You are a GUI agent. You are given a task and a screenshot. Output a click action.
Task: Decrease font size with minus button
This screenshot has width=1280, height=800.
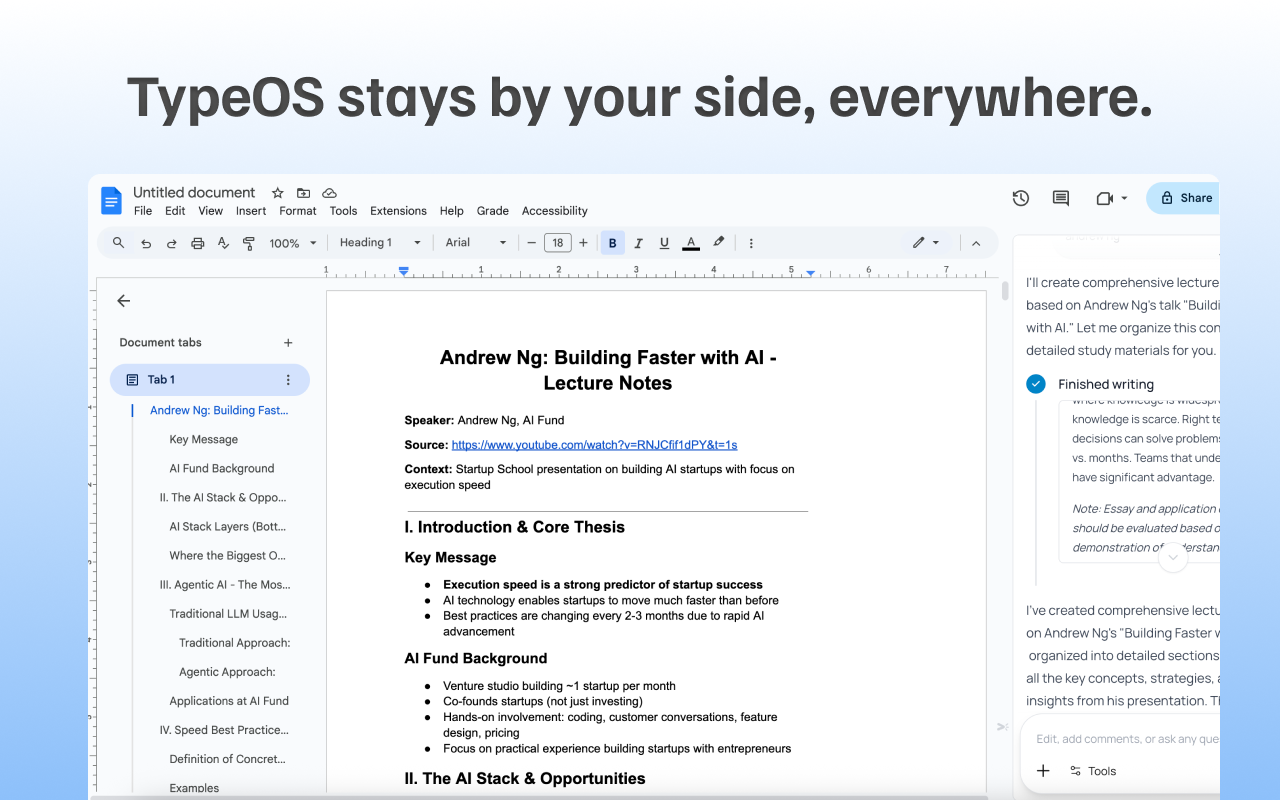click(x=532, y=242)
